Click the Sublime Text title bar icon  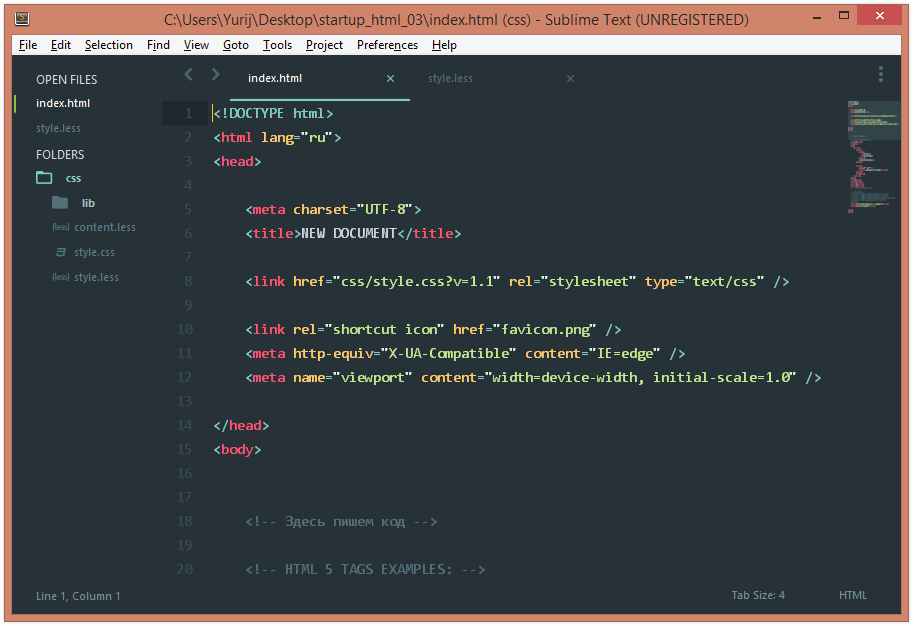coord(22,18)
